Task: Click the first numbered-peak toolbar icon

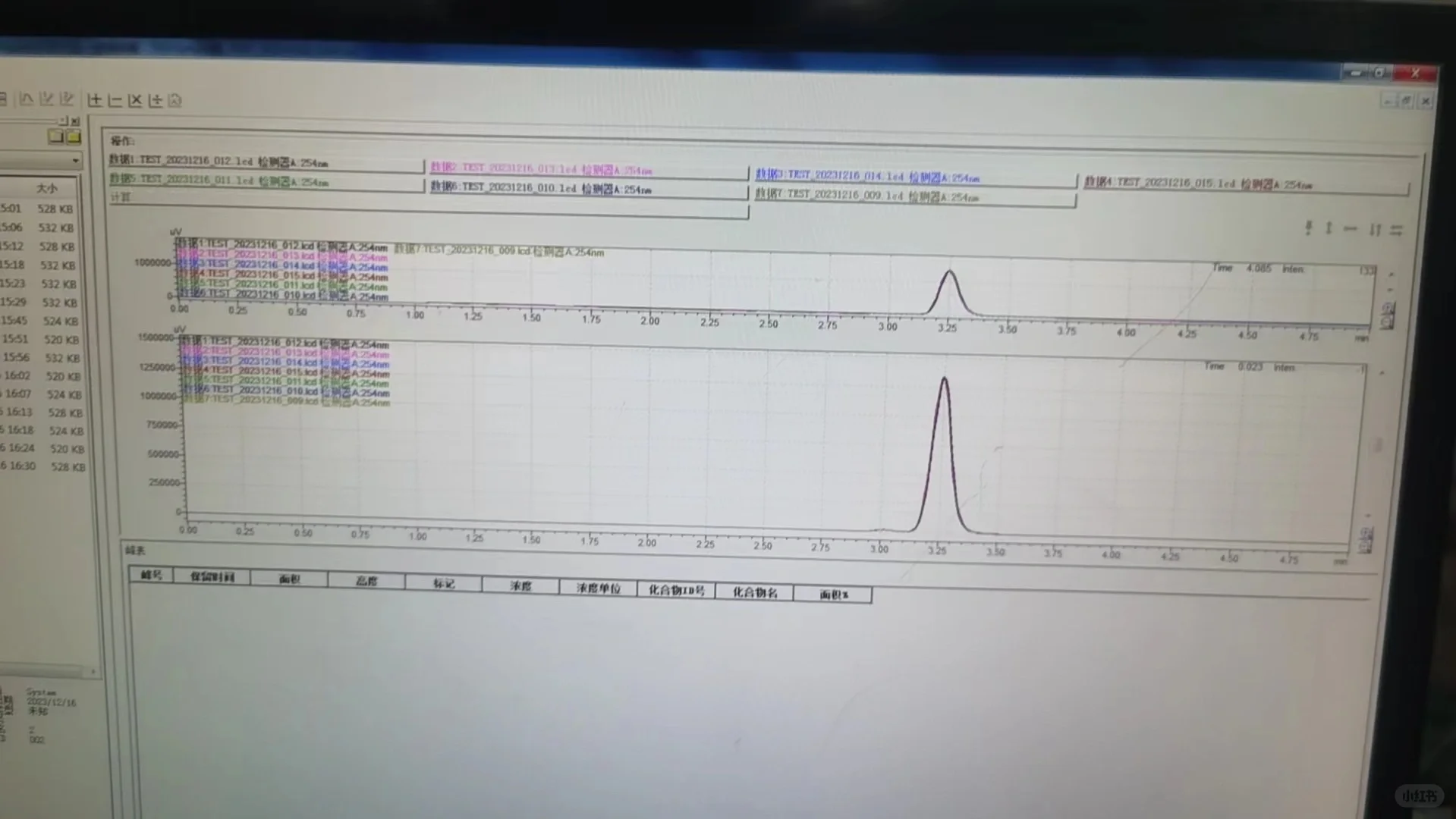Action: pos(46,99)
